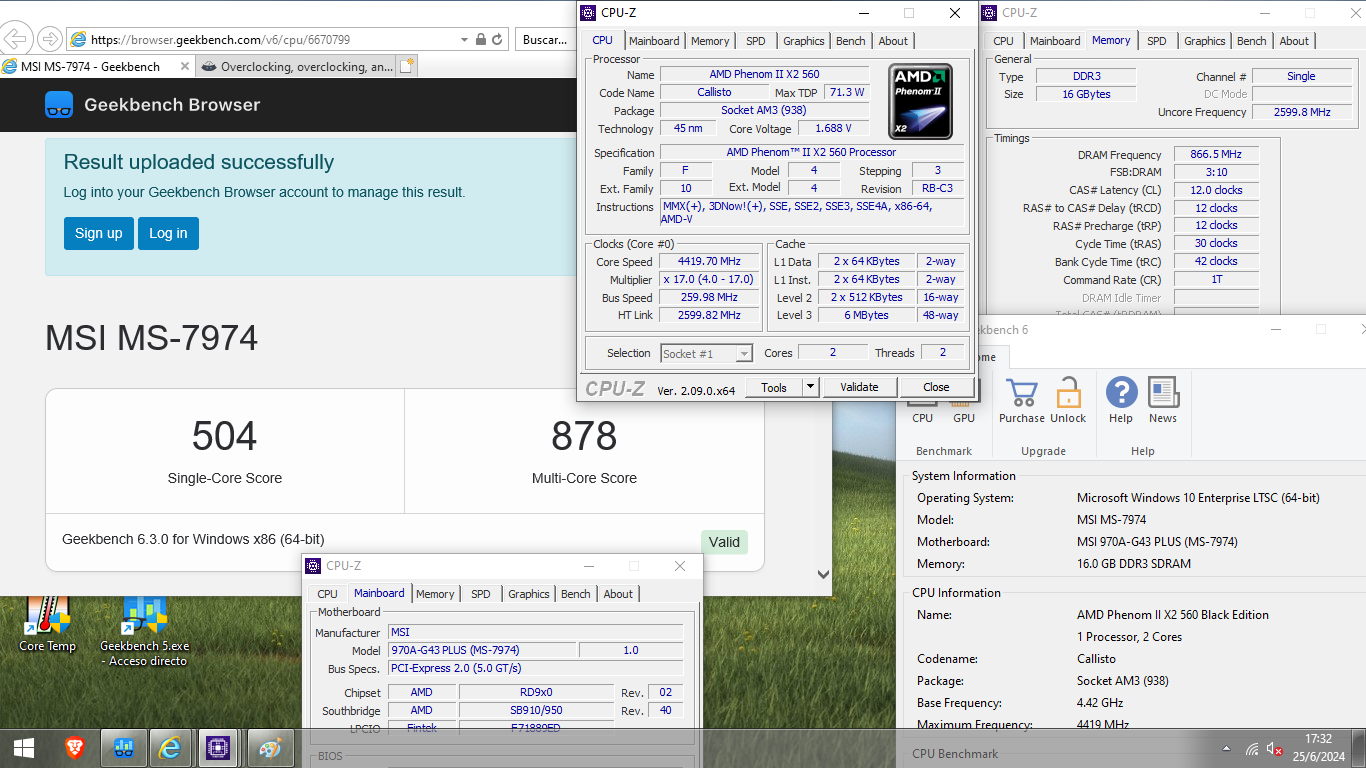1366x768 pixels.
Task: Select the About tab in the Memory CPU-Z window
Action: (1294, 41)
